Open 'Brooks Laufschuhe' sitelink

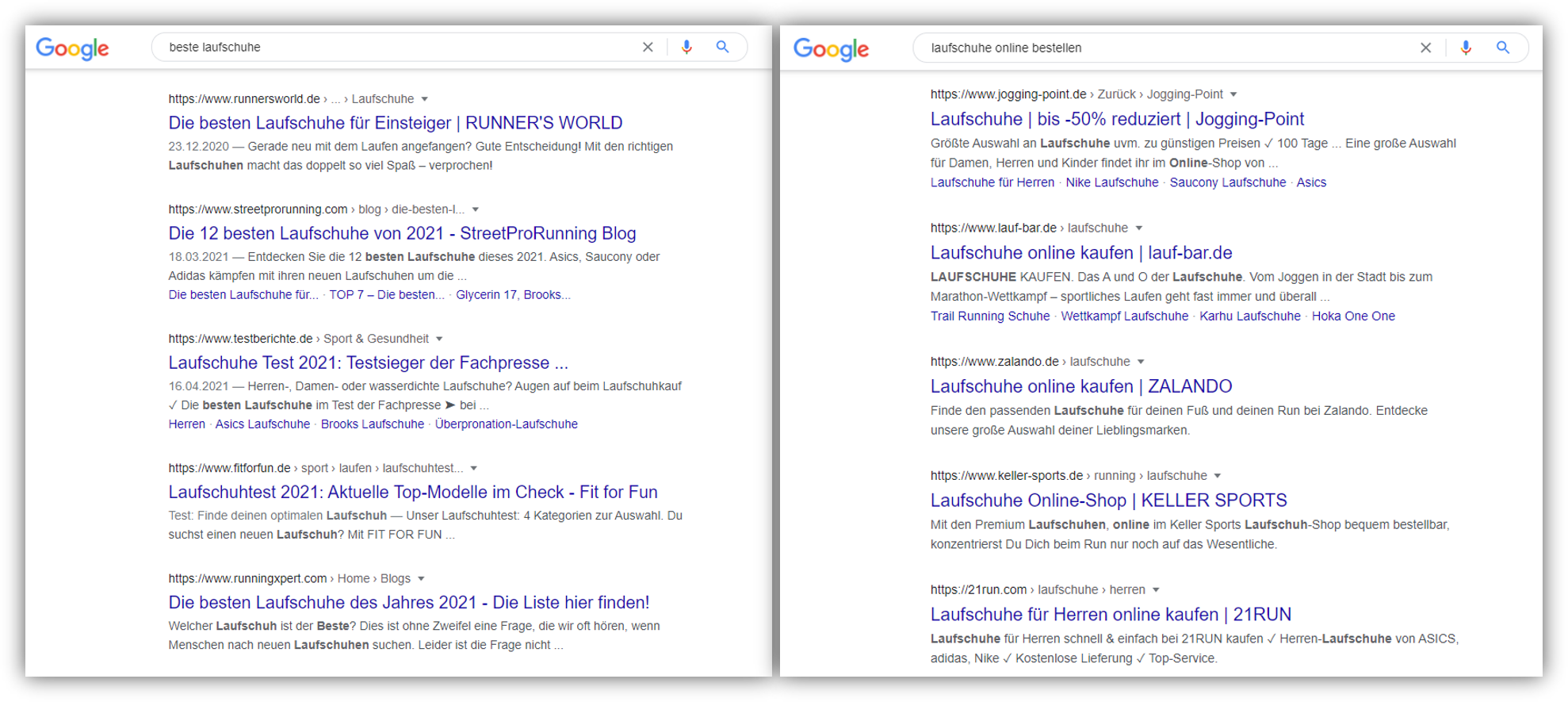tap(373, 424)
